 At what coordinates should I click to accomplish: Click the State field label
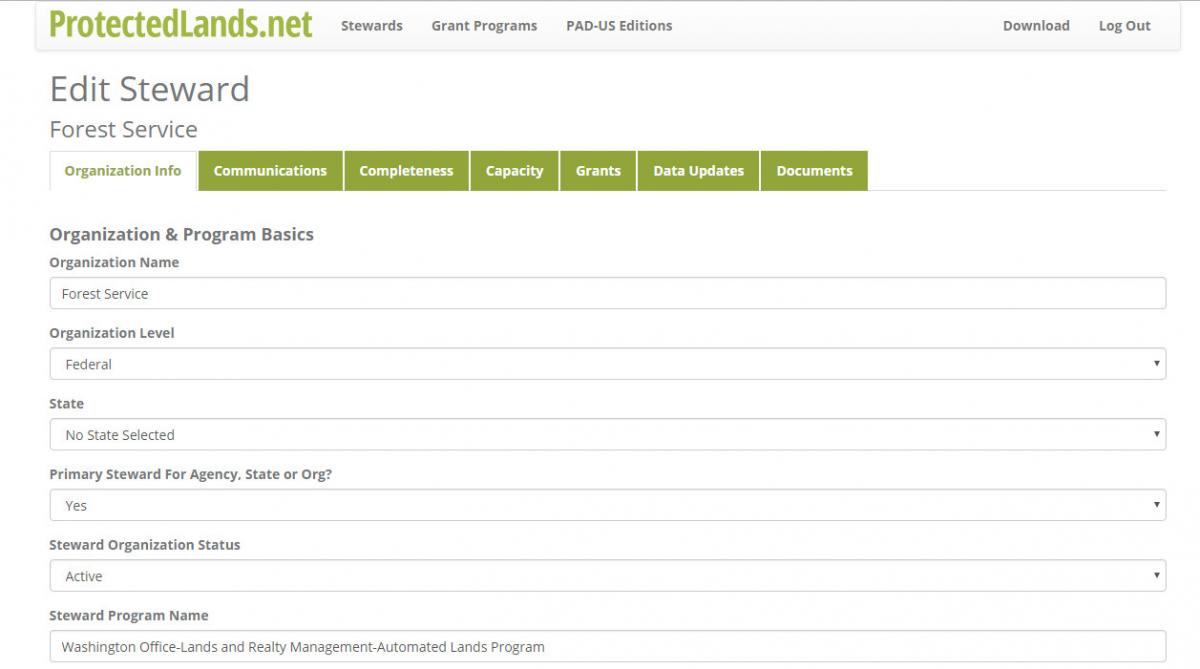point(67,404)
